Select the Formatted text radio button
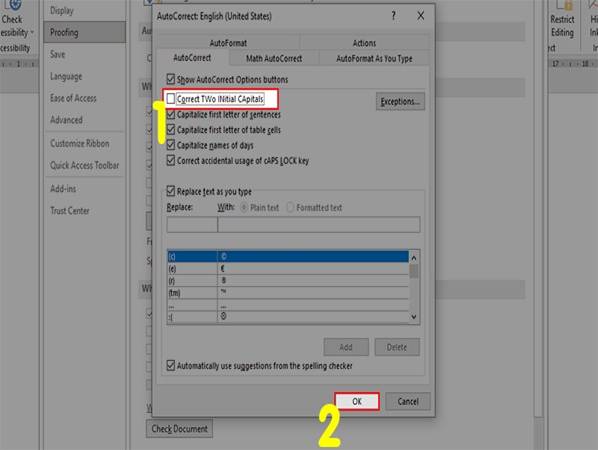 290,207
